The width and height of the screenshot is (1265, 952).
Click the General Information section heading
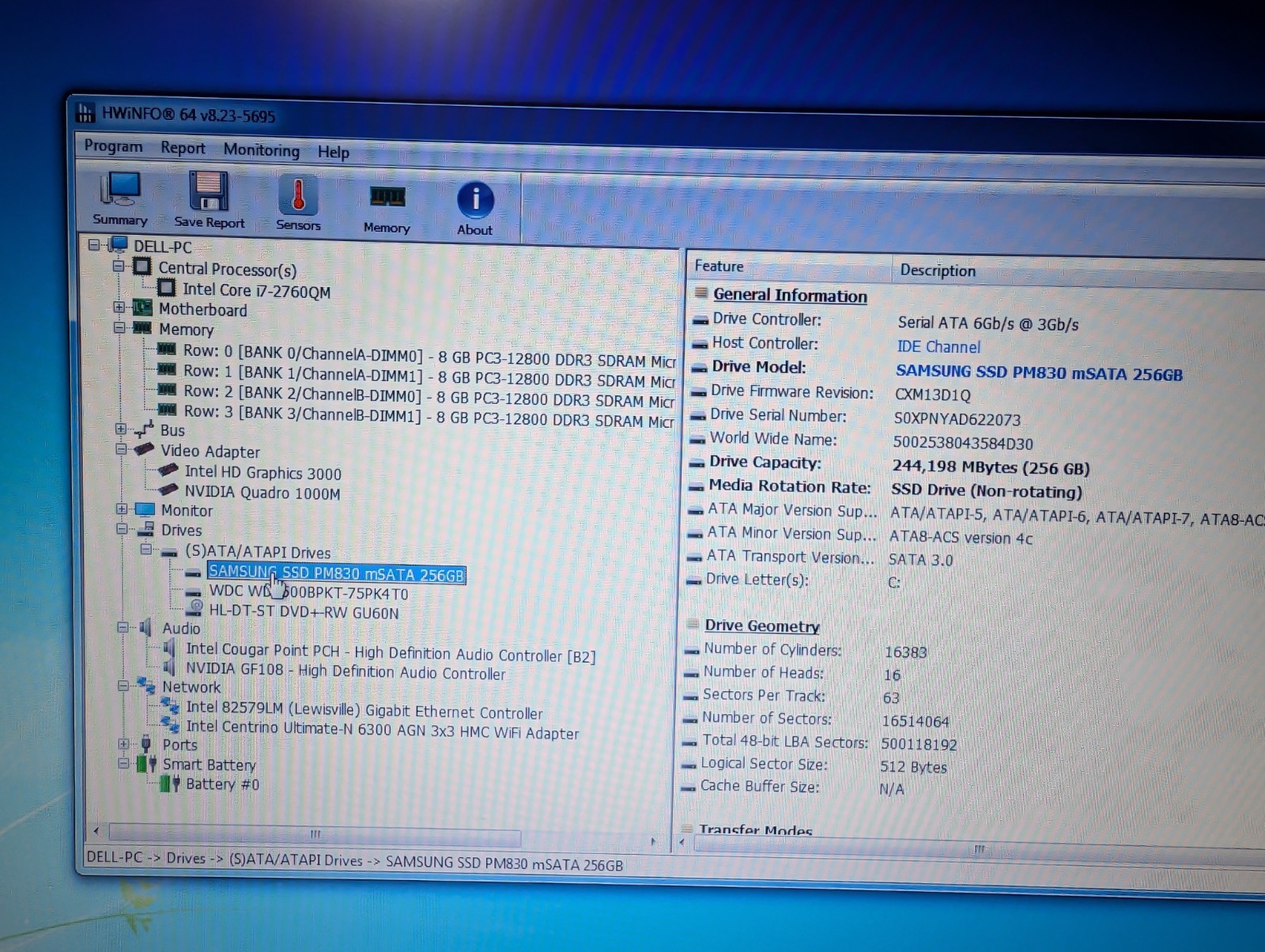pos(790,295)
